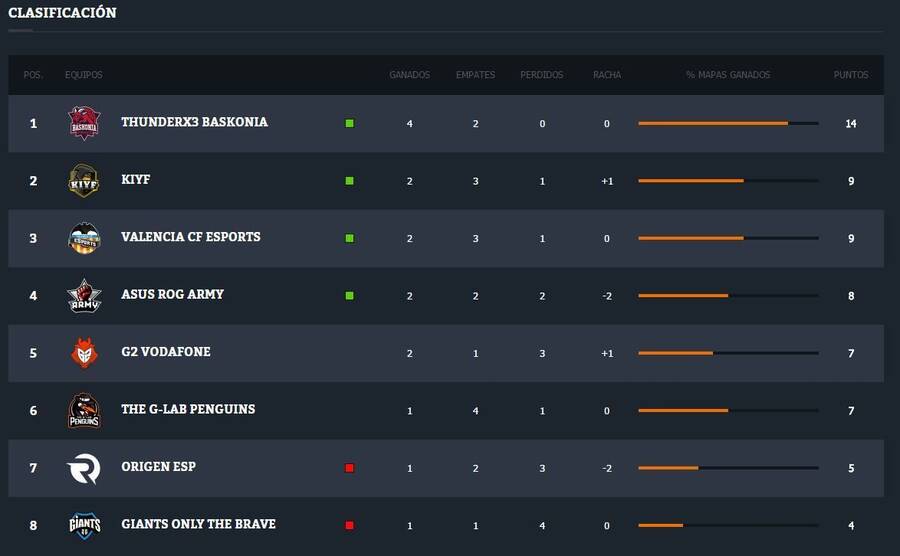Image resolution: width=900 pixels, height=556 pixels.
Task: Click the 5 points value for Origen ESP
Action: pos(851,468)
